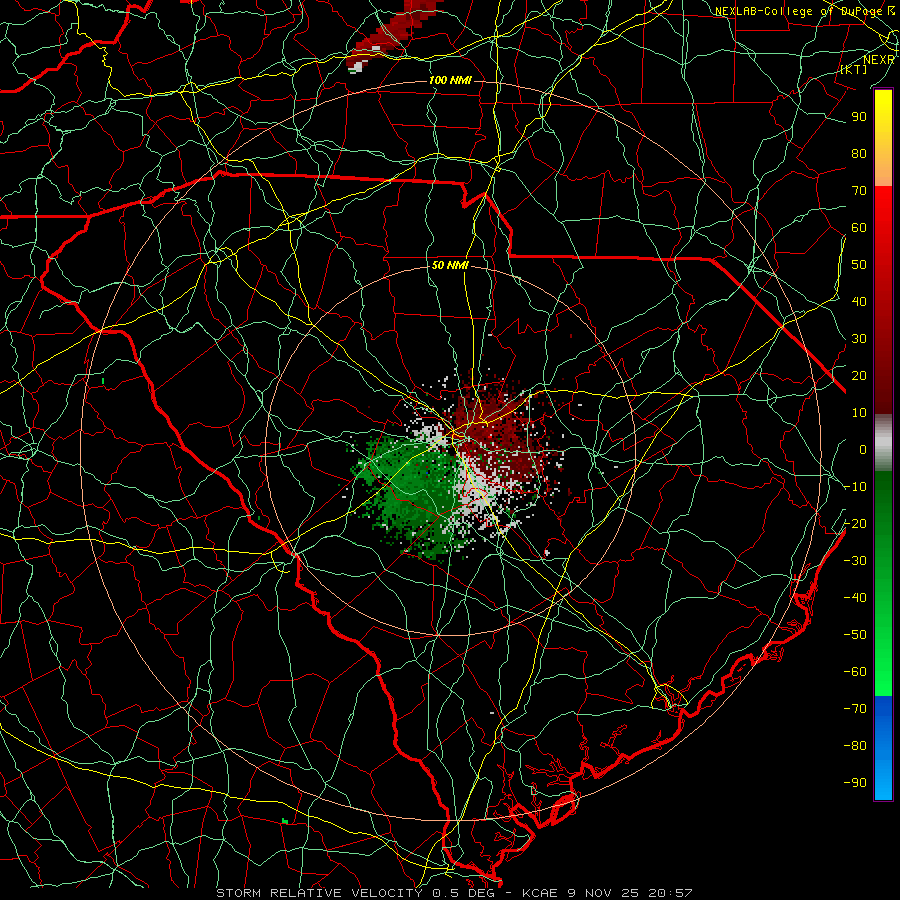Select the 20 value on velocity scale
Image resolution: width=900 pixels, height=900 pixels.
pyautogui.click(x=859, y=375)
